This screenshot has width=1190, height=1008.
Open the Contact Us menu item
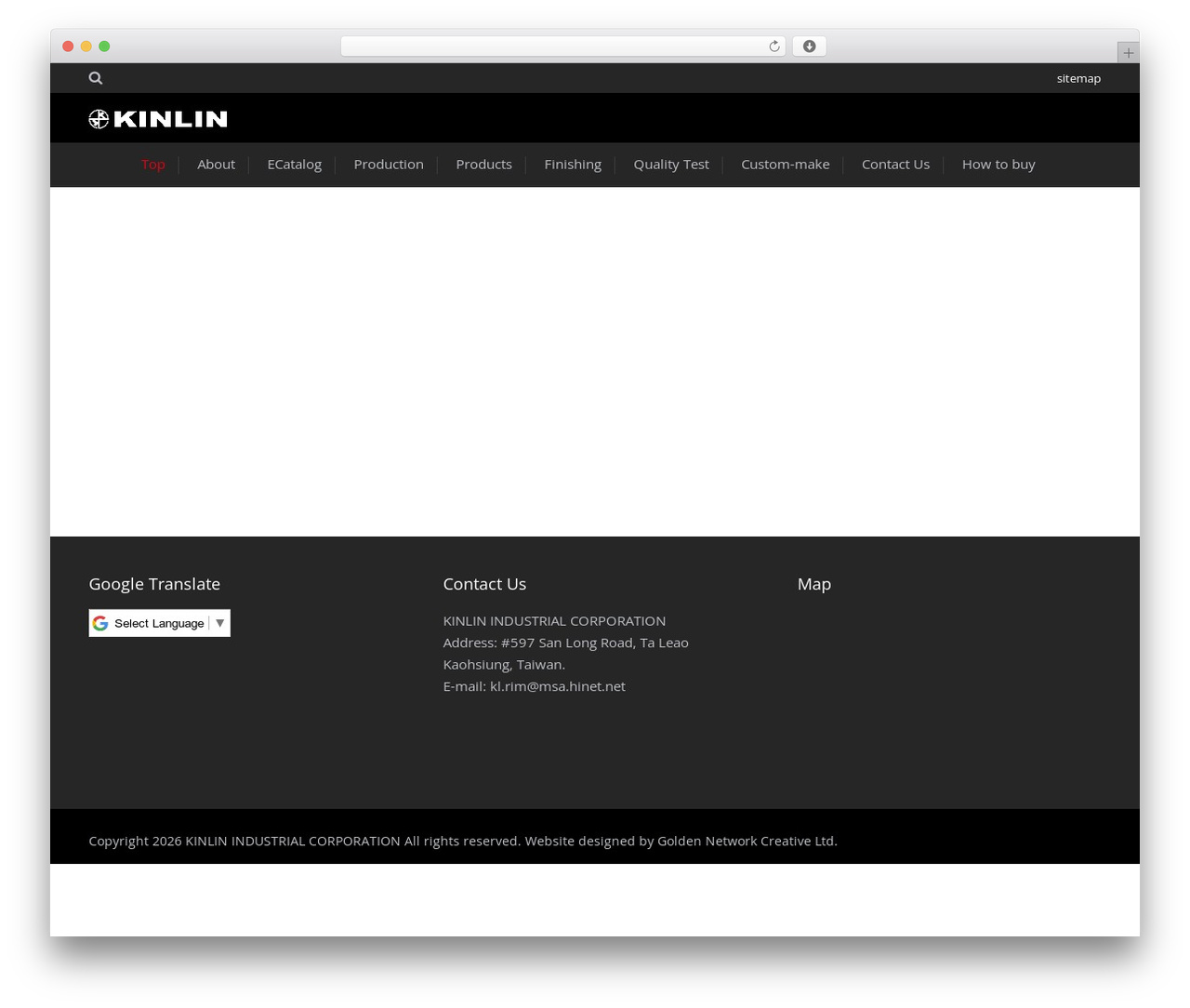click(895, 165)
